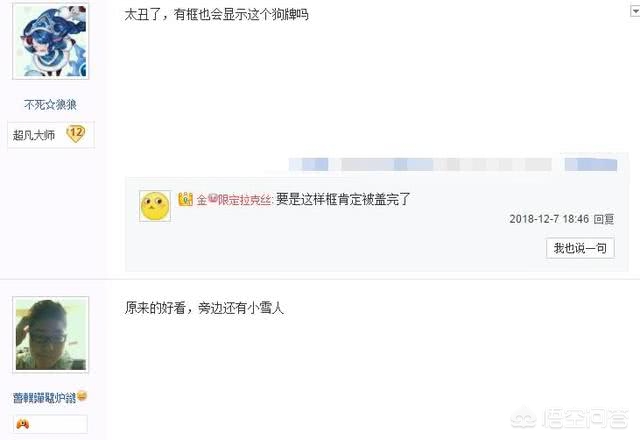Click the reply timestamp 2018-12-7 18:46
The image size is (640, 440).
coord(549,219)
